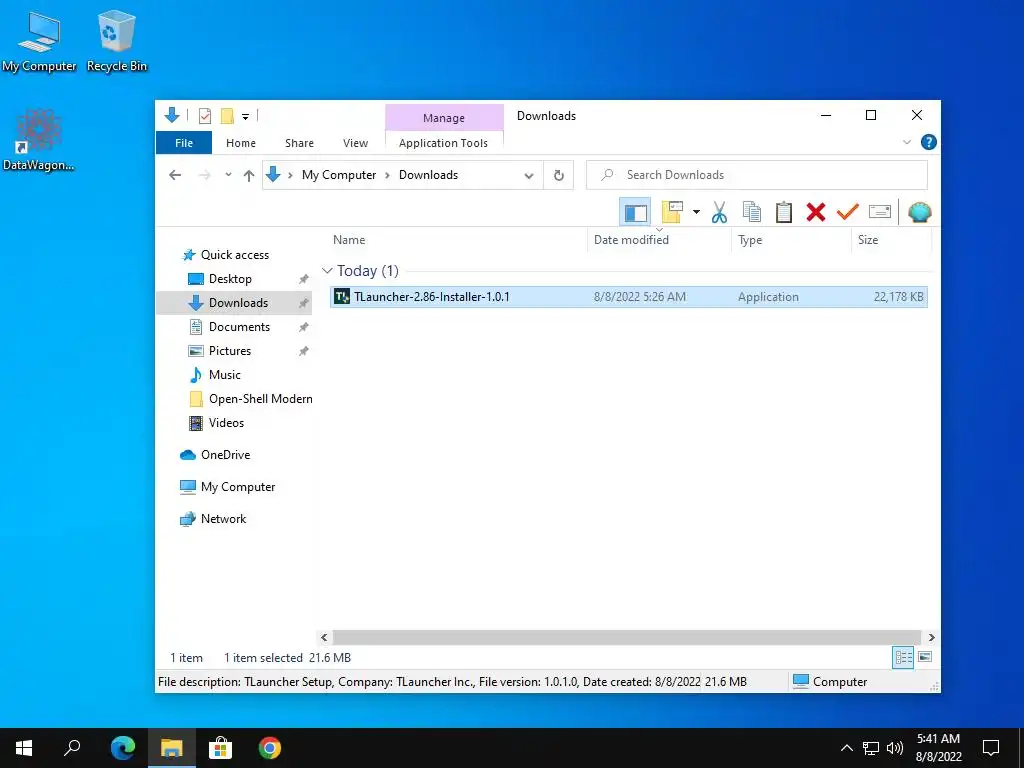The width and height of the screenshot is (1024, 768).
Task: Click the Paste clipboard icon
Action: (x=784, y=212)
